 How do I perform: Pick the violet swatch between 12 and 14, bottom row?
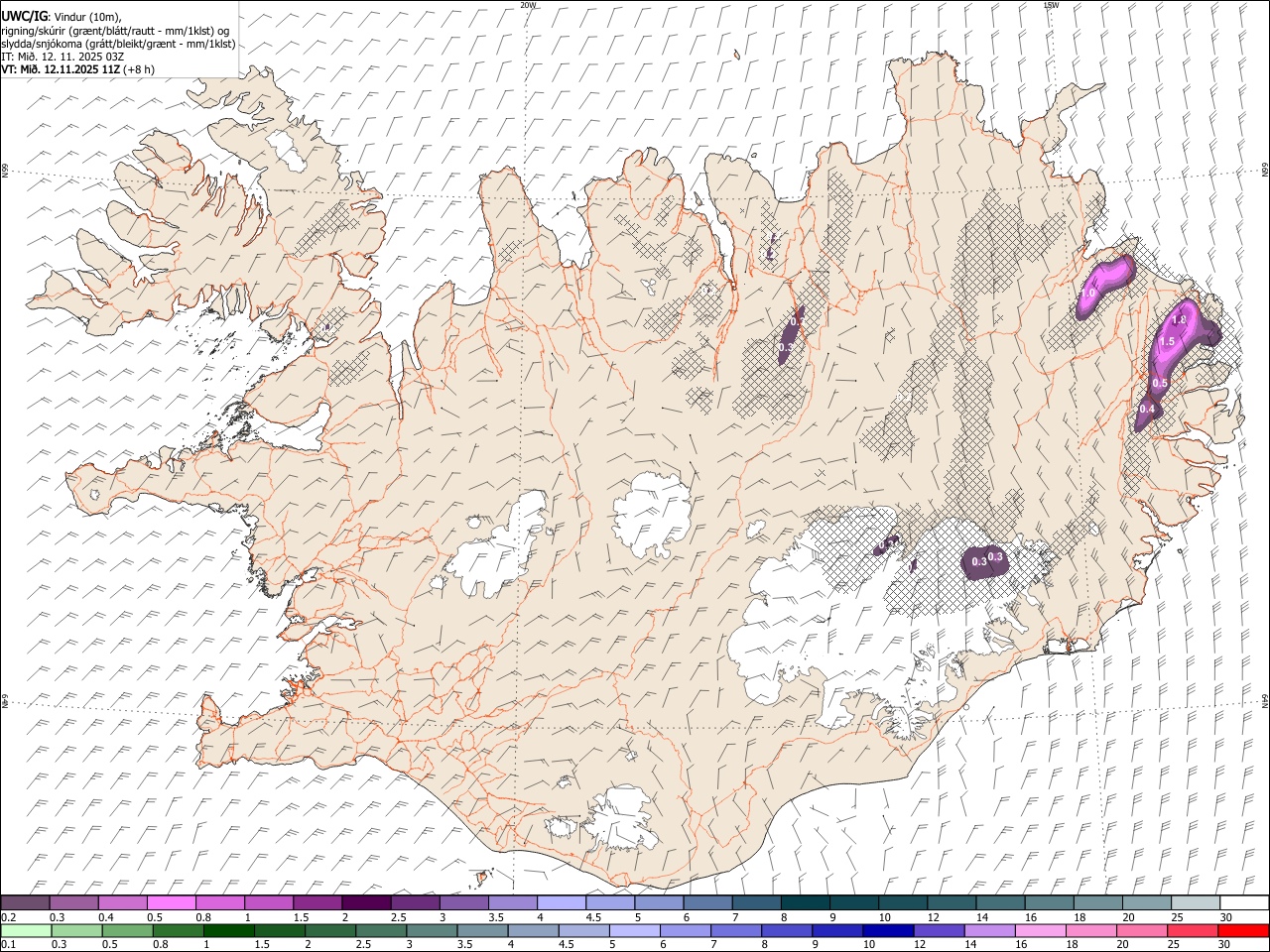click(939, 930)
